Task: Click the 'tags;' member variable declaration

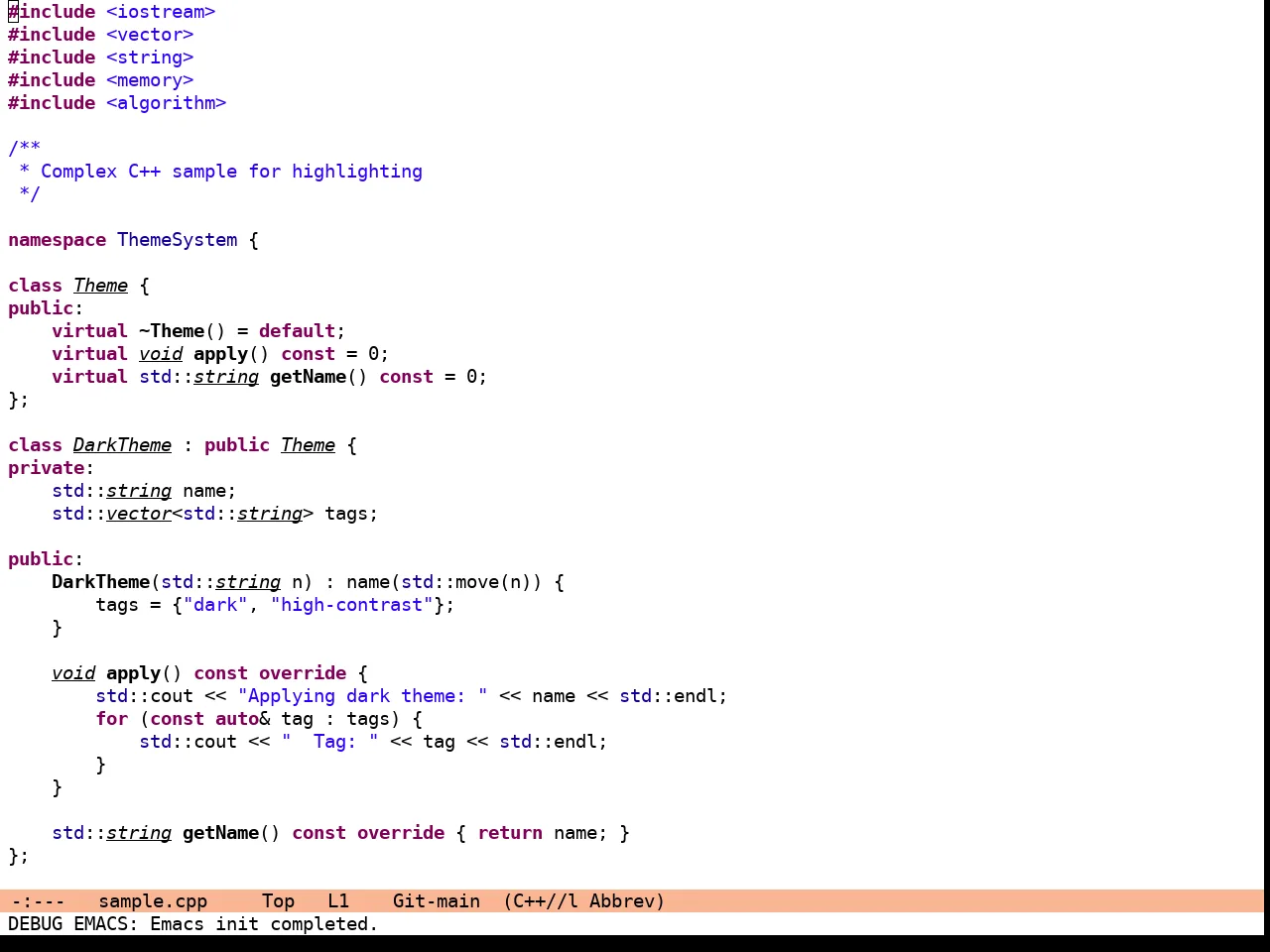Action: pos(352,514)
